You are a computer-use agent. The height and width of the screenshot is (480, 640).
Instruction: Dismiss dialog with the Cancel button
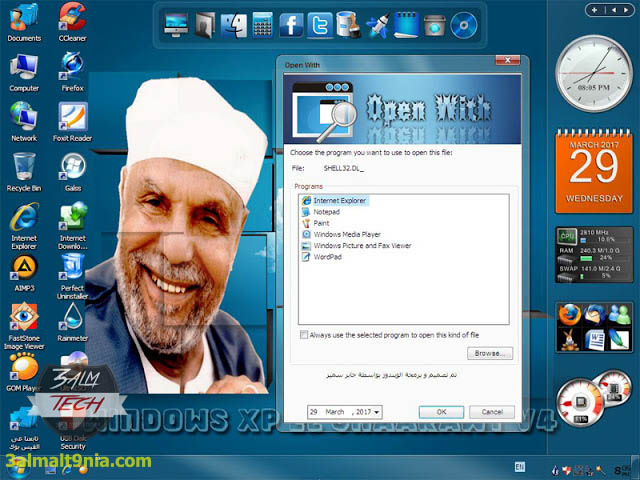(492, 412)
